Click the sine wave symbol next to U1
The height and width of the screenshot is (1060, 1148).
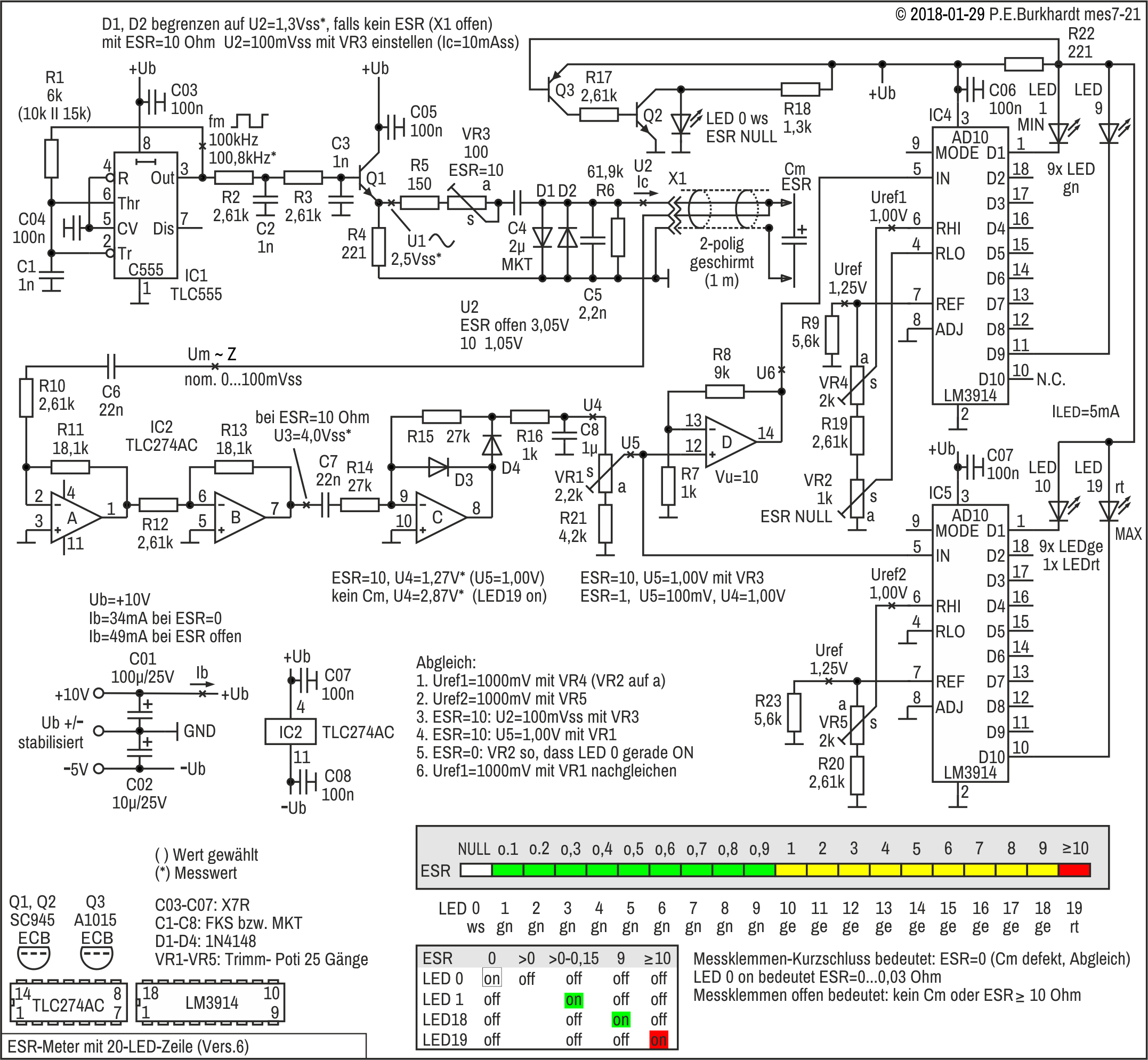442,240
